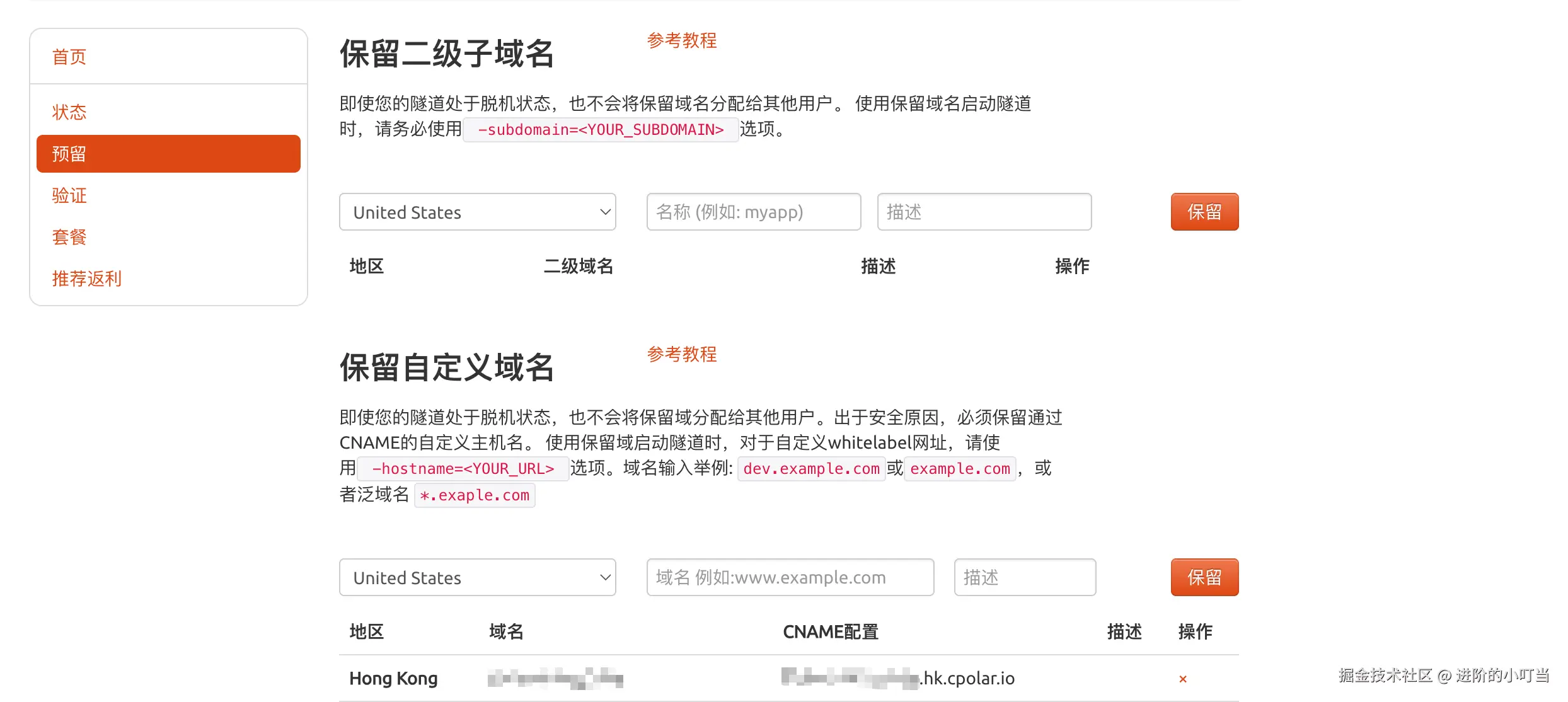Screen dimensions: 1568x702
Task: Delete the Hong Kong custom domain entry
Action: tap(1182, 679)
